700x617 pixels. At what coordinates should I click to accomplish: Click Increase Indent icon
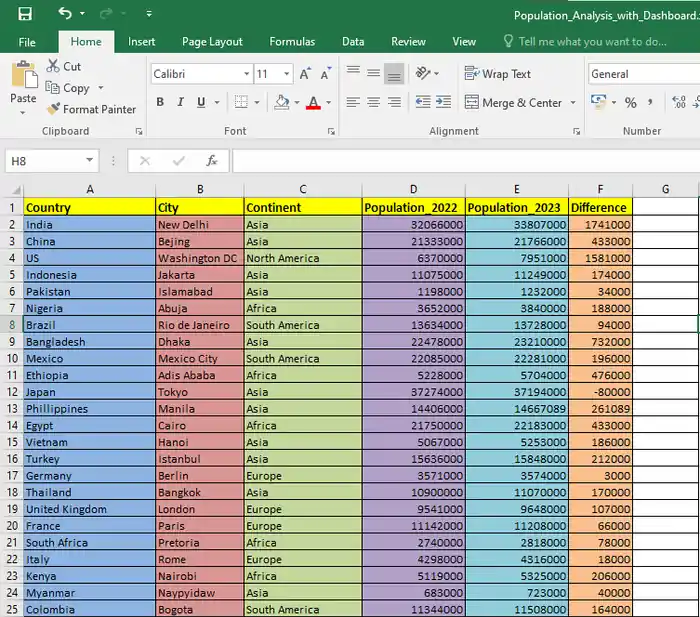[x=443, y=102]
